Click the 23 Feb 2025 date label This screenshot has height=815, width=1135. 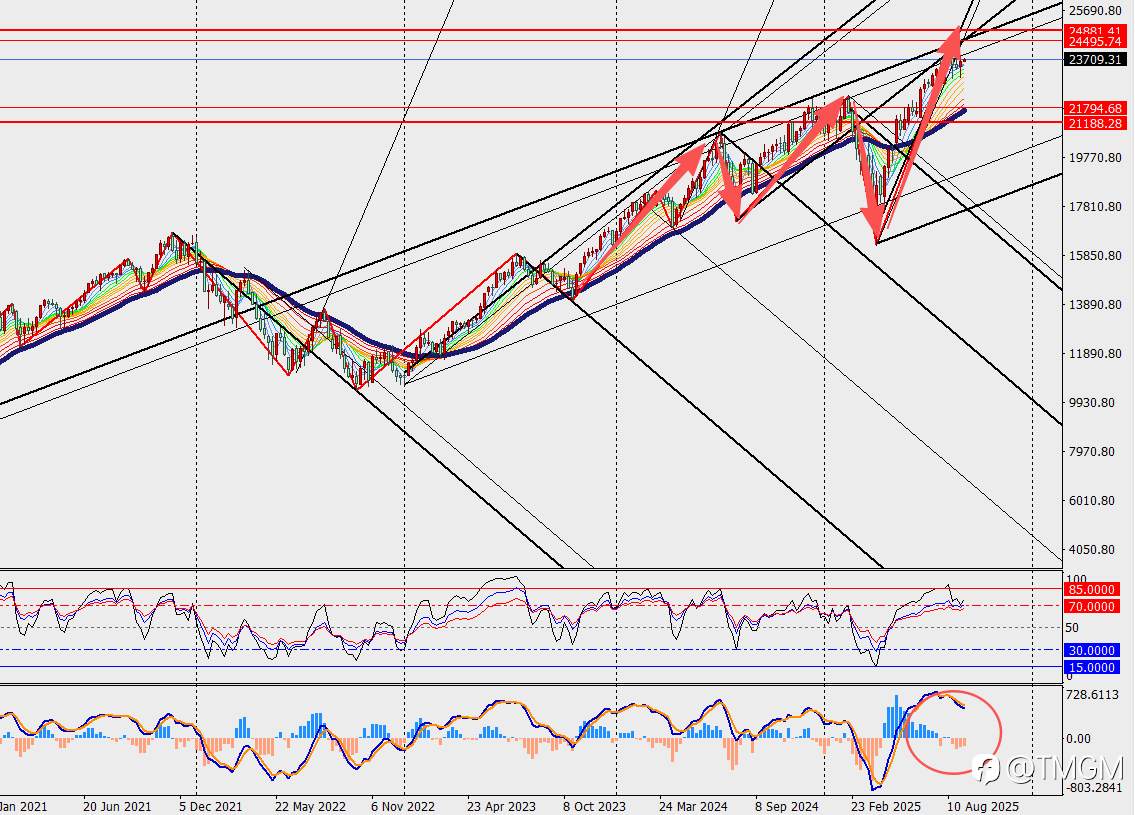coord(886,806)
